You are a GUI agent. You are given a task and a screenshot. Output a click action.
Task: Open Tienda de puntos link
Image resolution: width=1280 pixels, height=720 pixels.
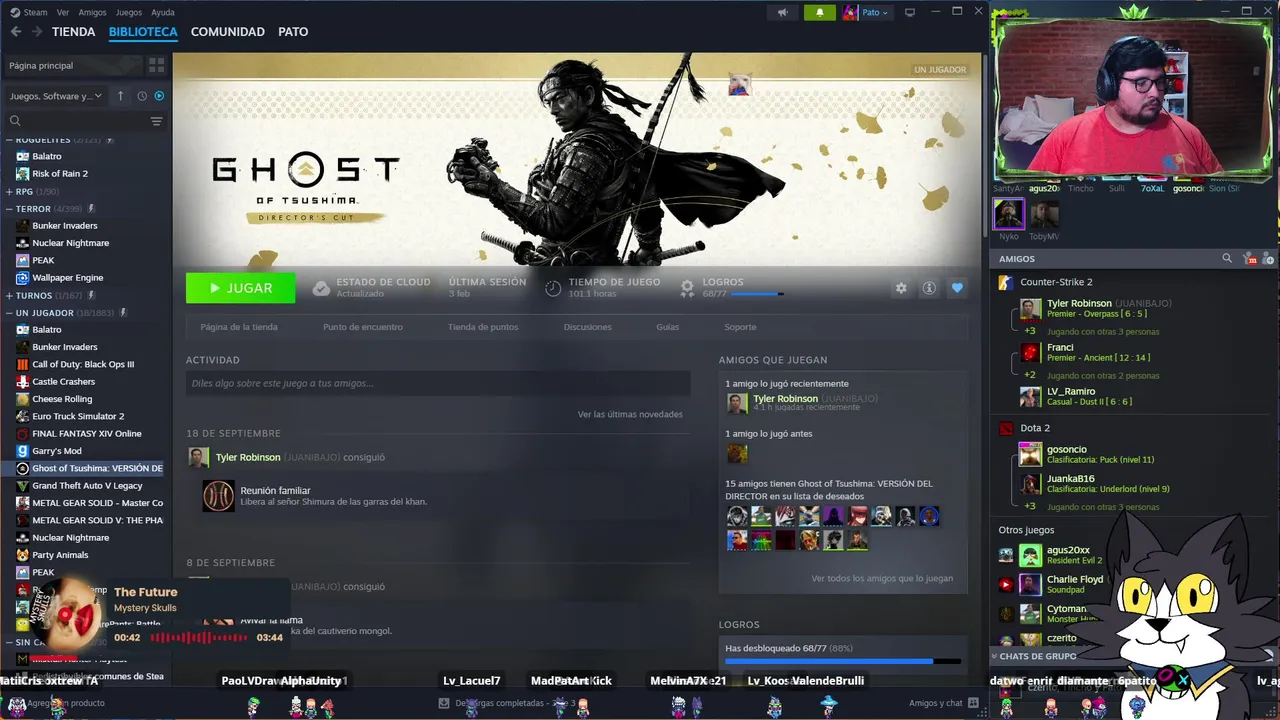tap(483, 327)
